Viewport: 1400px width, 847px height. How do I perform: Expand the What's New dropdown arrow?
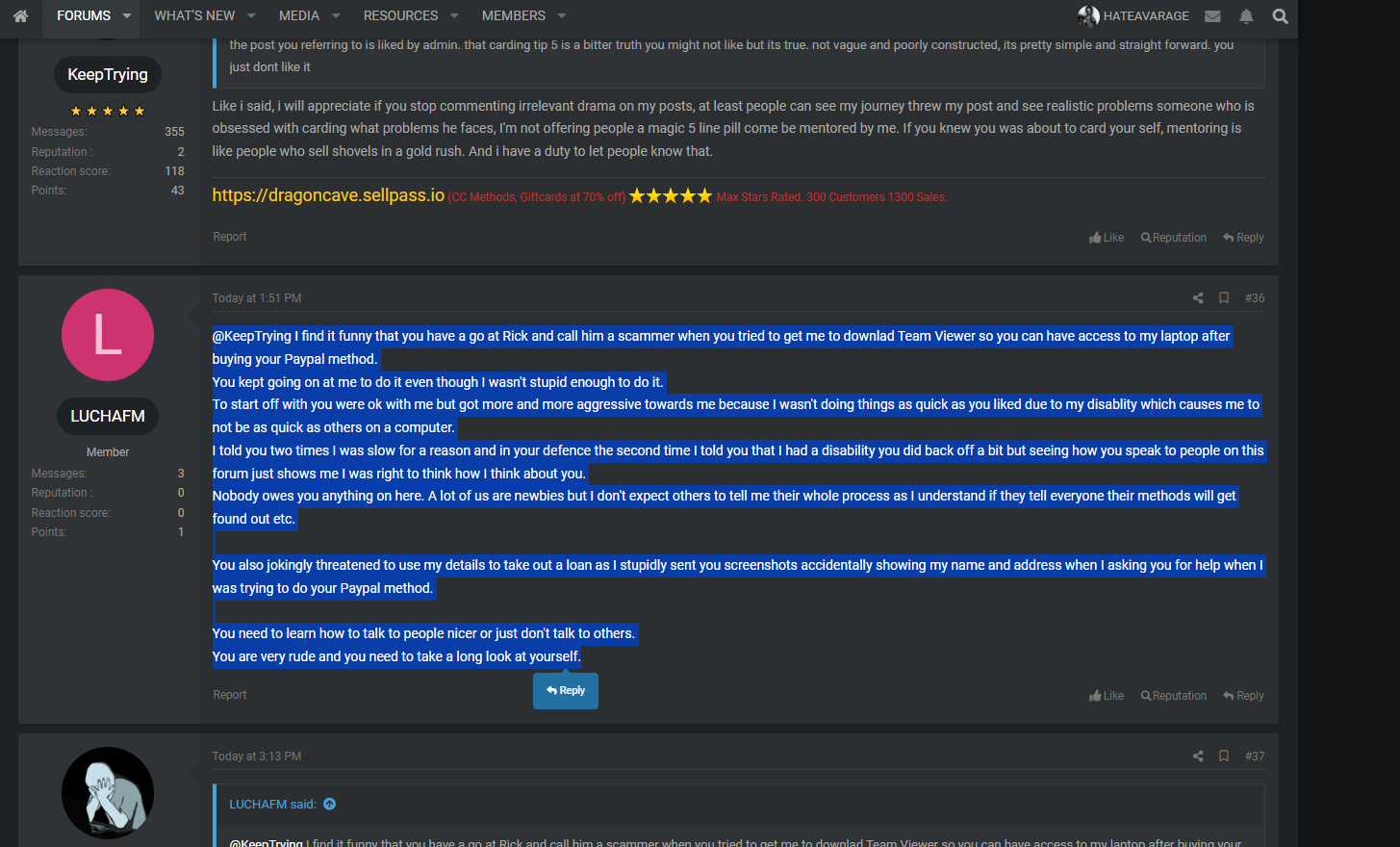251,16
